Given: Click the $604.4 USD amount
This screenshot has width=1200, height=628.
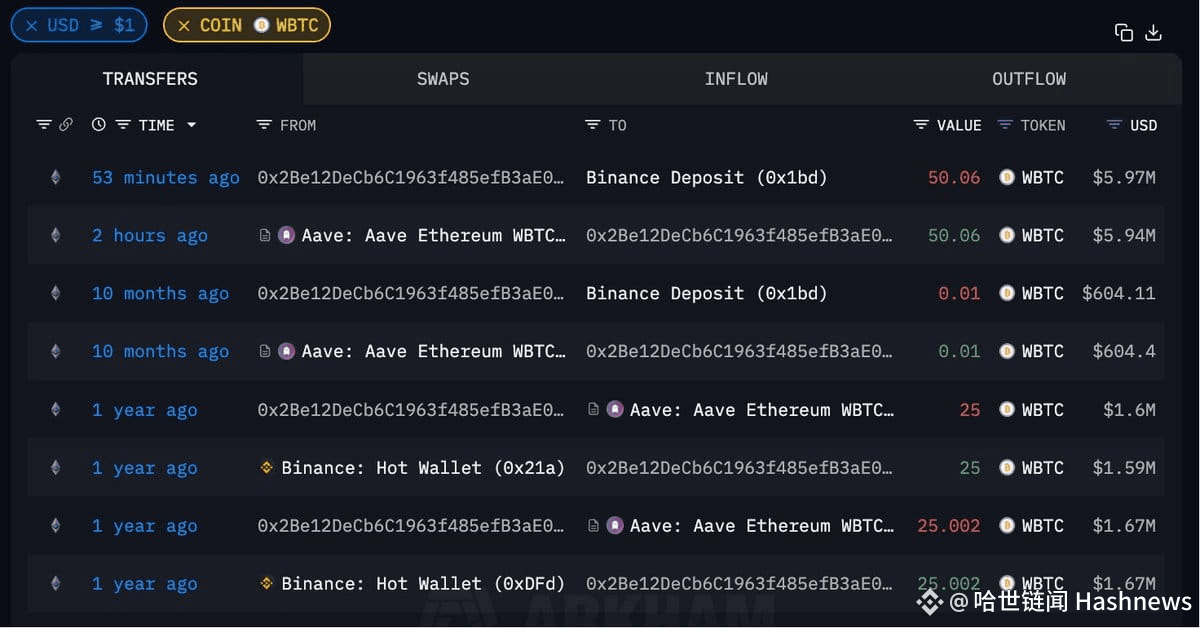Looking at the screenshot, I should click(x=1124, y=352).
